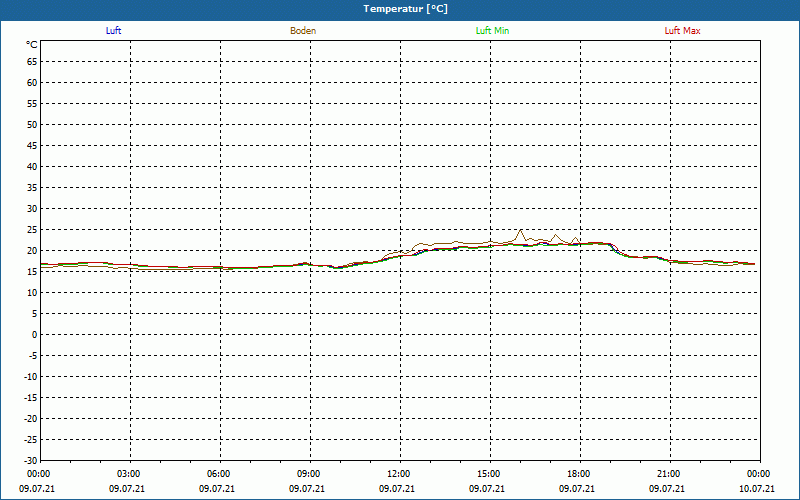Click the 09:00 time axis label
Image resolution: width=800 pixels, height=500 pixels.
coord(309,474)
